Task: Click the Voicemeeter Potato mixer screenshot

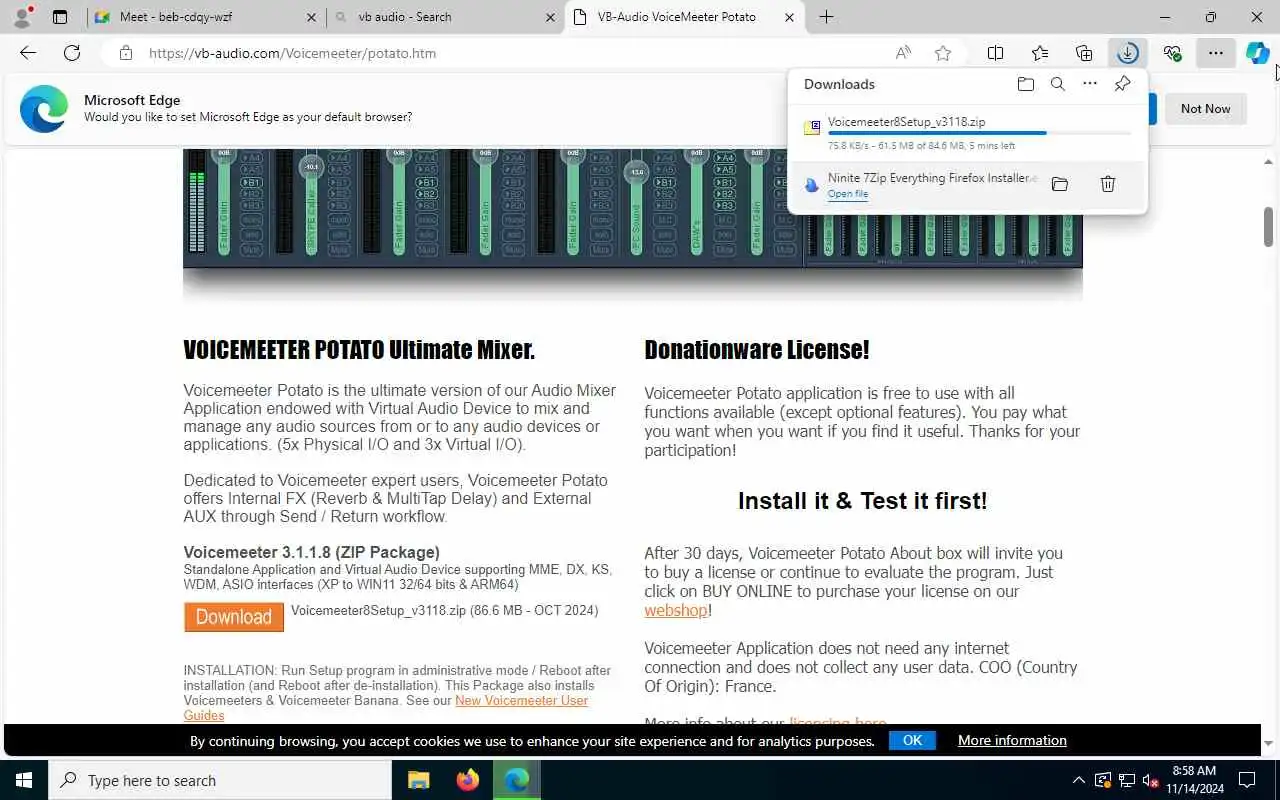Action: click(632, 208)
